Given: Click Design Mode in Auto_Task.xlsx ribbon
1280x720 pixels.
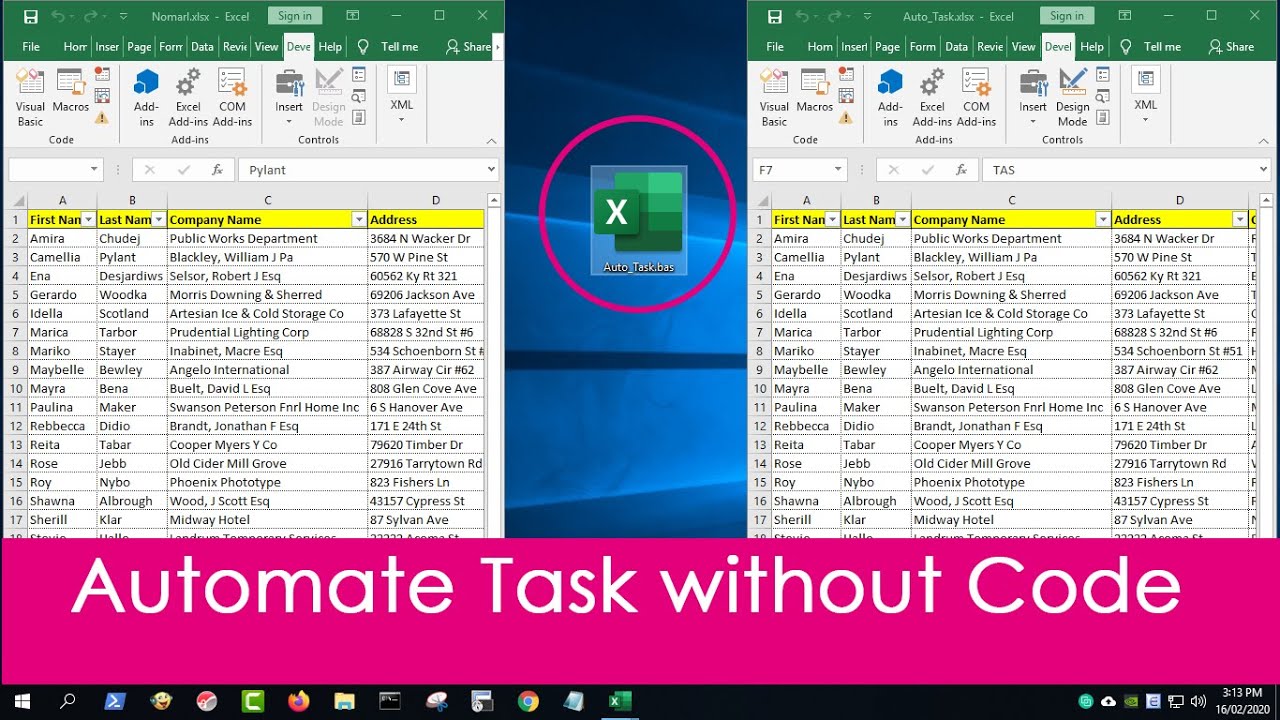Looking at the screenshot, I should [1073, 98].
